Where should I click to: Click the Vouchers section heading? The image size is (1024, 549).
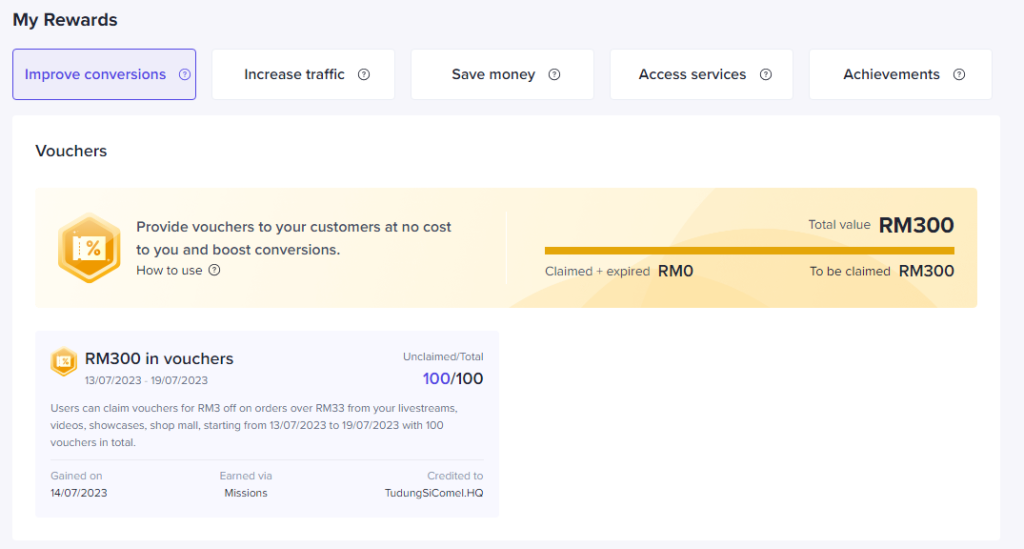coord(71,151)
